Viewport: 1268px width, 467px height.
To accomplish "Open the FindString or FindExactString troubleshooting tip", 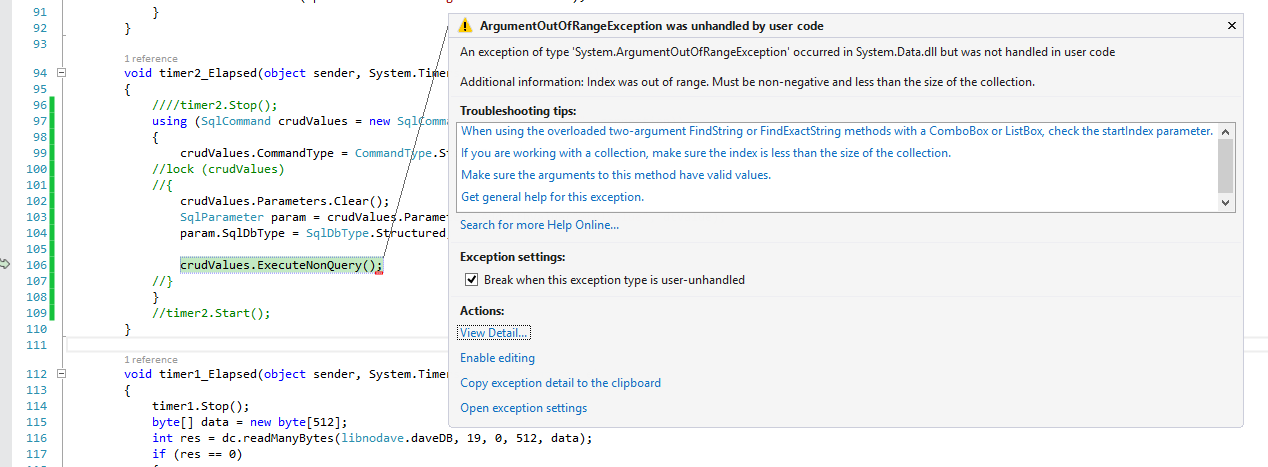I will pos(836,131).
